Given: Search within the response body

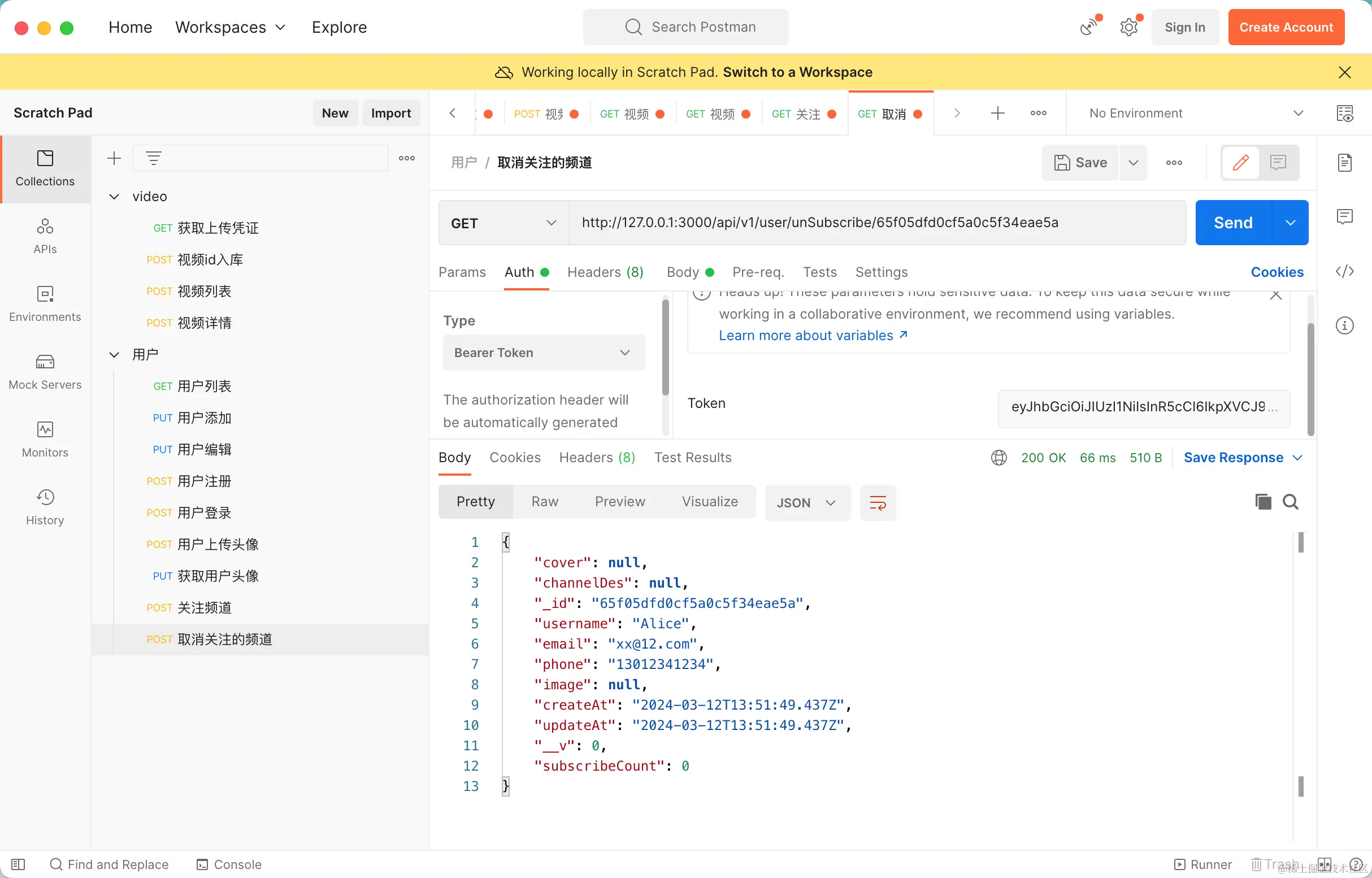Looking at the screenshot, I should tap(1291, 502).
